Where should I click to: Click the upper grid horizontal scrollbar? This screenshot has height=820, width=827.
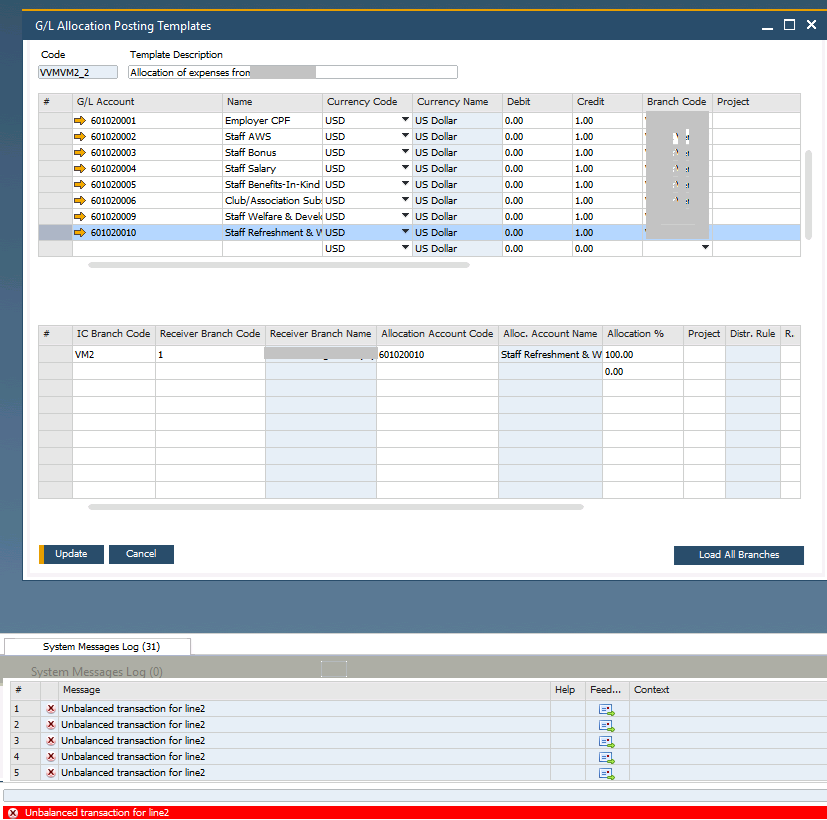click(x=278, y=265)
